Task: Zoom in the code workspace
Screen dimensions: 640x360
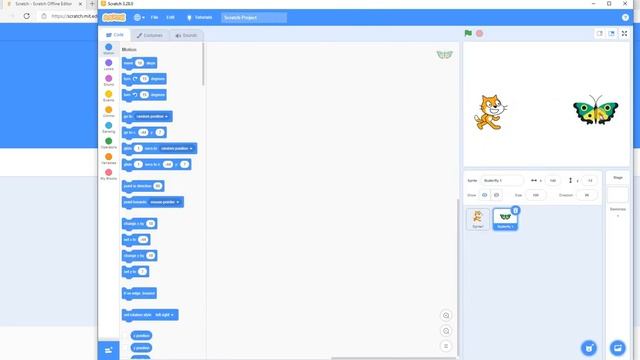Action: [446, 316]
